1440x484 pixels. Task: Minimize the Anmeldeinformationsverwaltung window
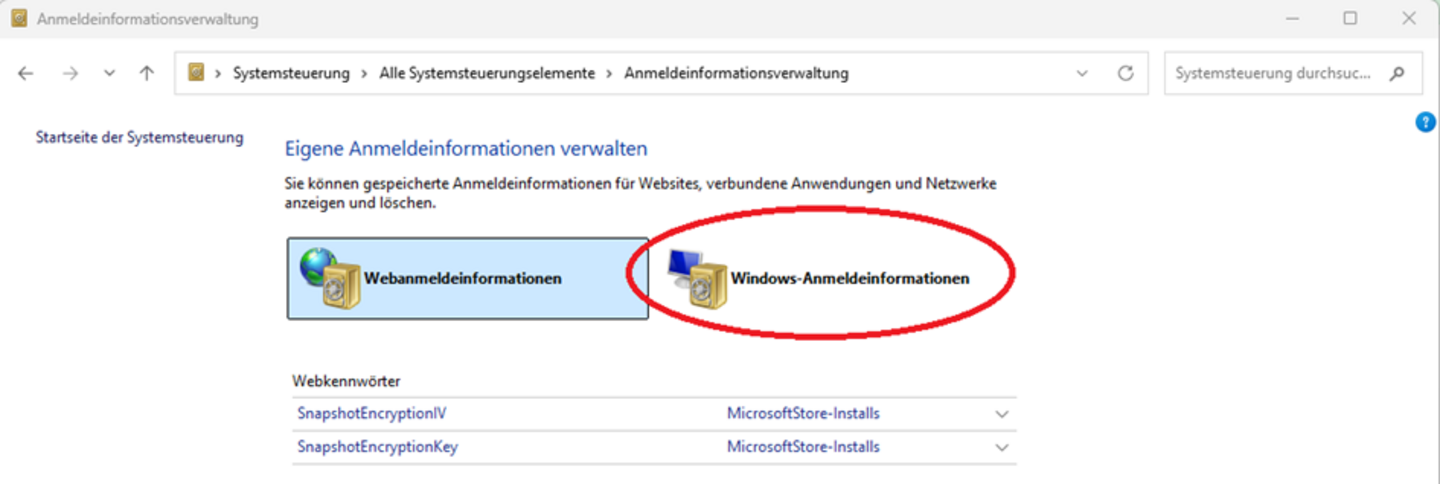point(1292,18)
